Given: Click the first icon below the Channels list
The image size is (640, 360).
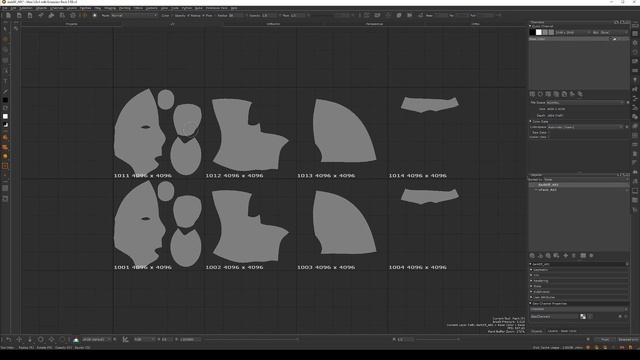Looking at the screenshot, I should [532, 94].
